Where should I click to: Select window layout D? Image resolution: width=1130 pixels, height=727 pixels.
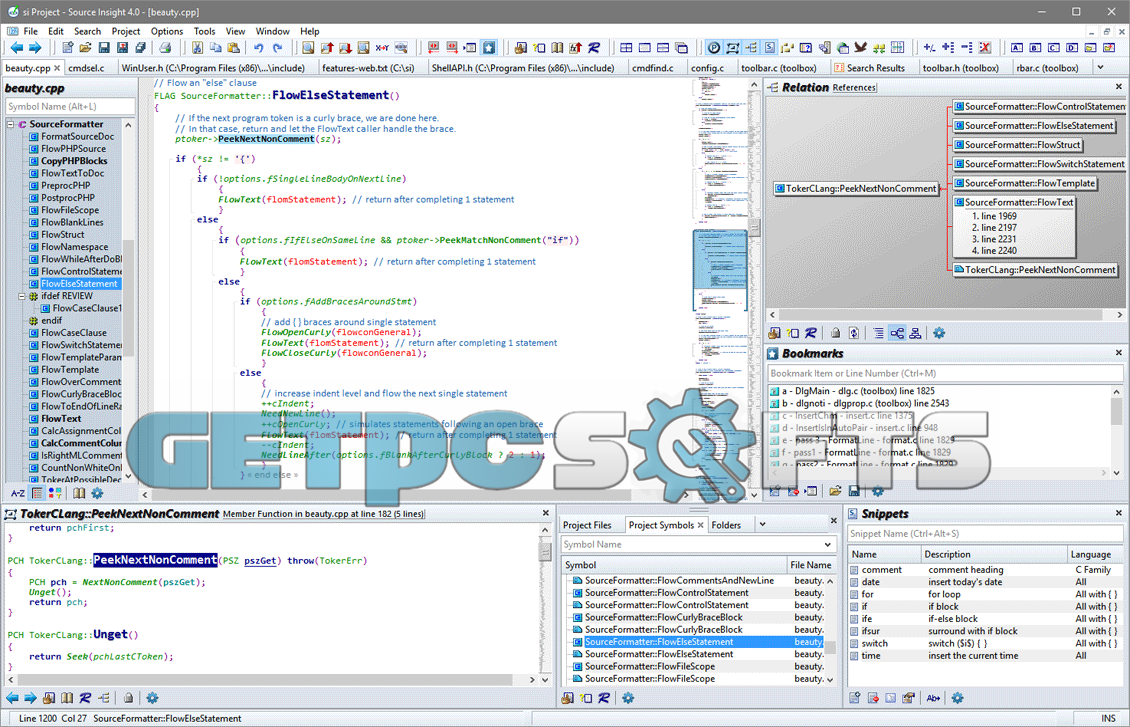click(x=1072, y=48)
